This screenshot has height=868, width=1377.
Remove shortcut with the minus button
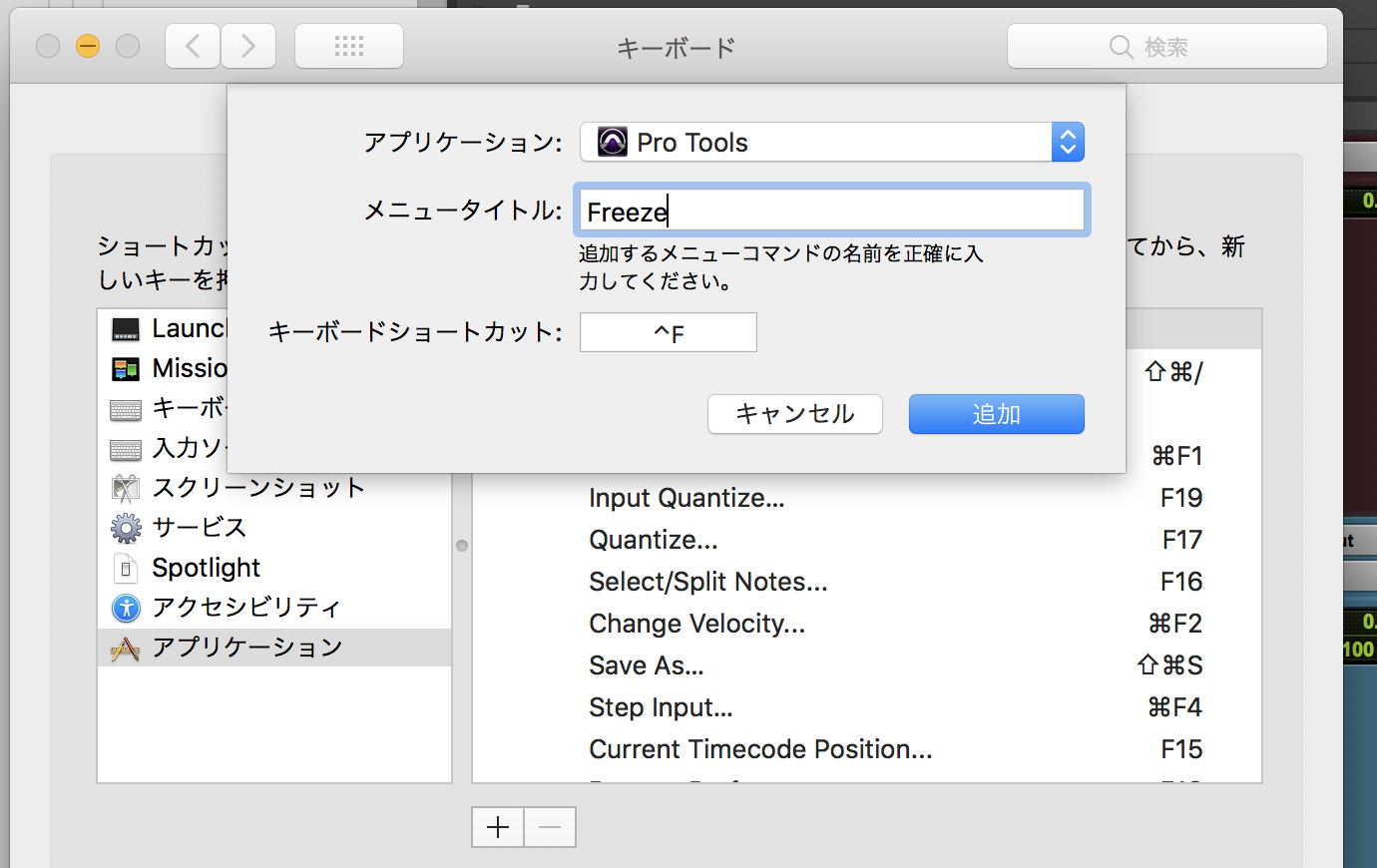[x=550, y=827]
